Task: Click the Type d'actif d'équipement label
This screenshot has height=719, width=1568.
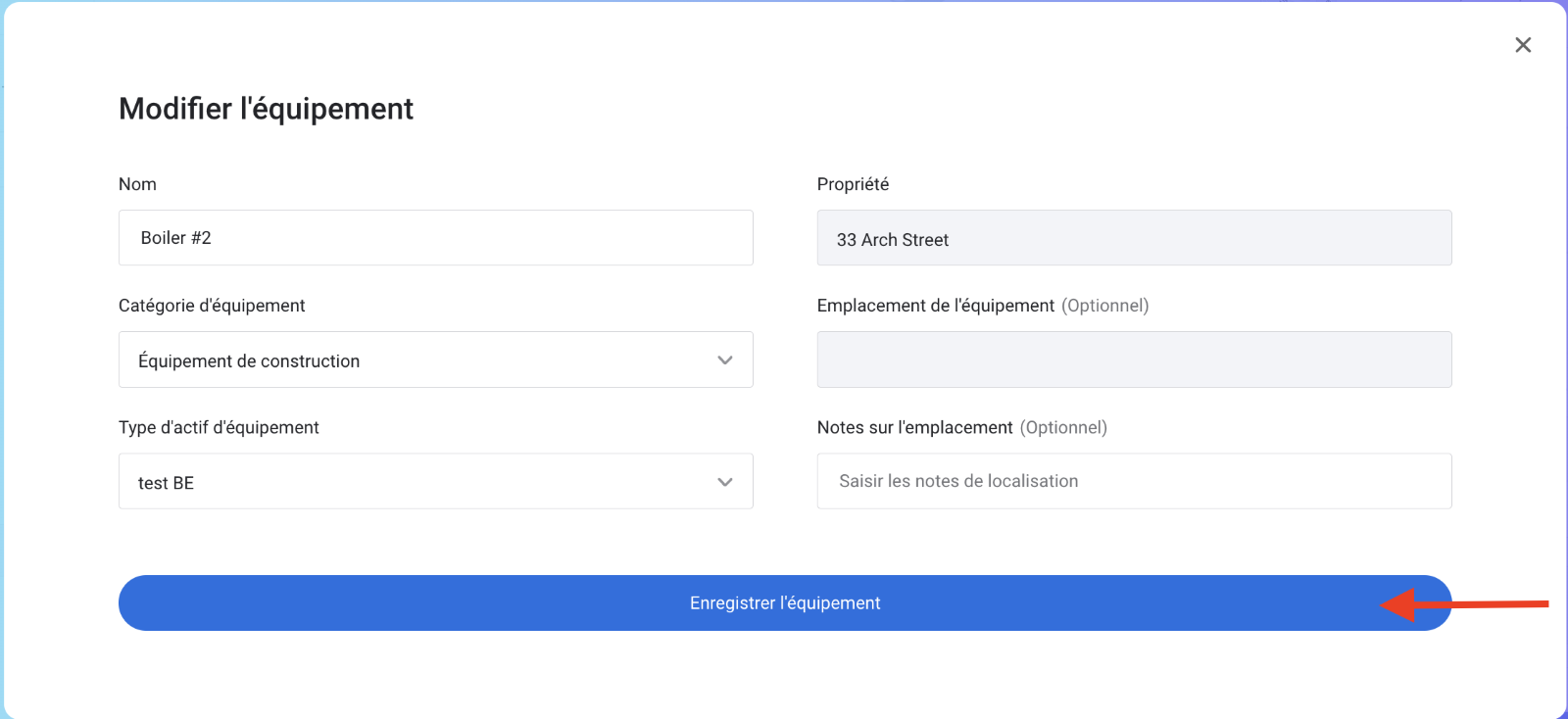Action: click(219, 427)
